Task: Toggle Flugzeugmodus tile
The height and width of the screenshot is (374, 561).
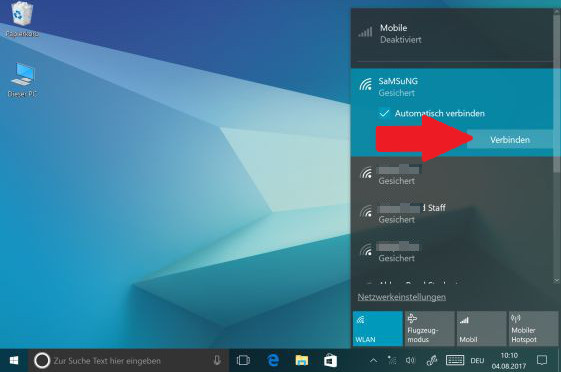Action: click(x=429, y=329)
